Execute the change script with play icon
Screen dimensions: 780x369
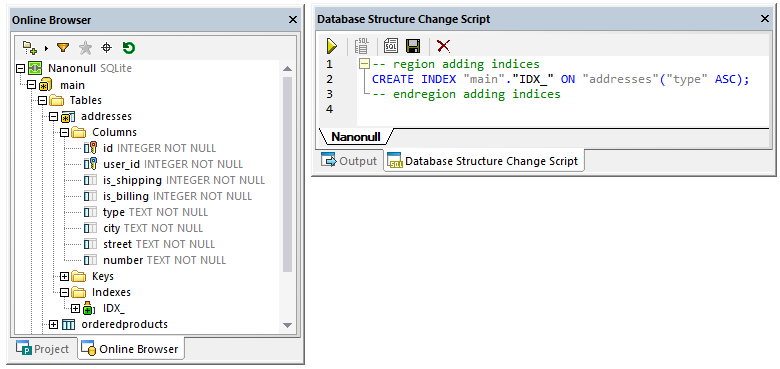332,46
